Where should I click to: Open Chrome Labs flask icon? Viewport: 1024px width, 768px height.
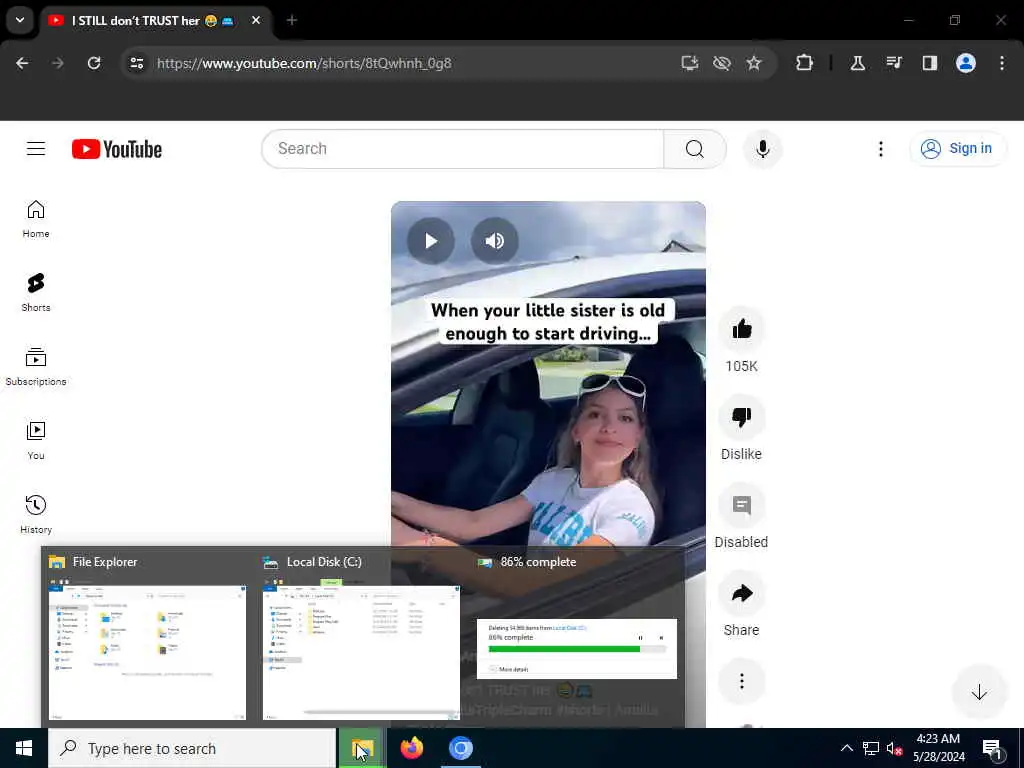pyautogui.click(x=857, y=63)
